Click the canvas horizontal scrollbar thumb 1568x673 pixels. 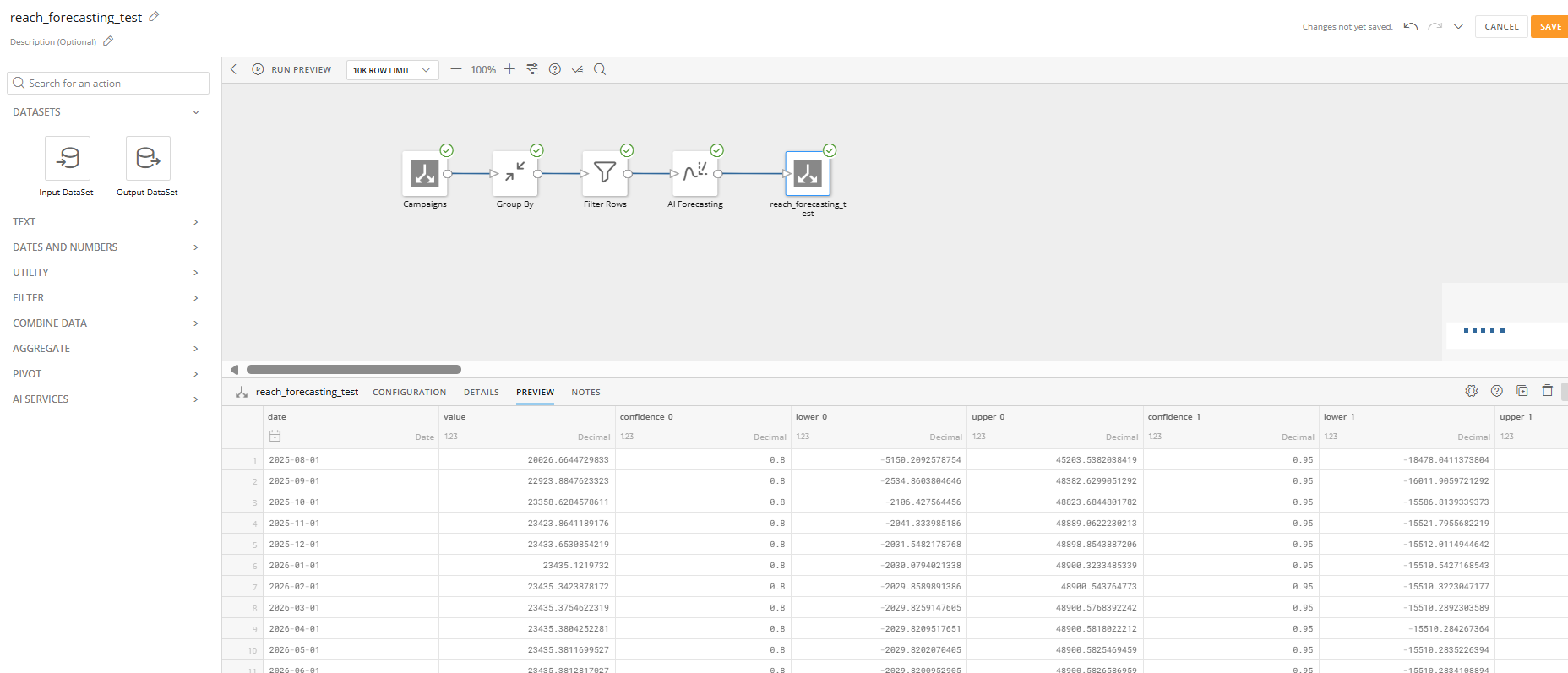point(354,369)
